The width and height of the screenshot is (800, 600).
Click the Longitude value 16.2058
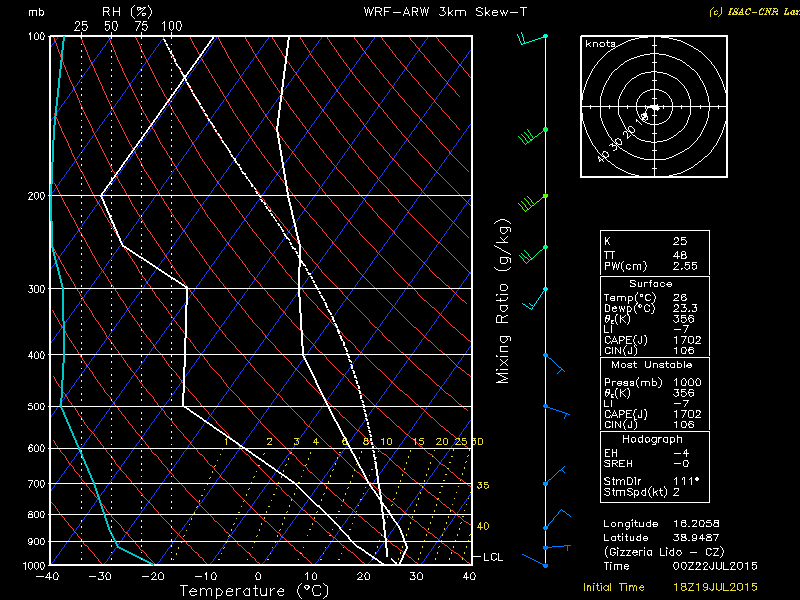click(x=696, y=524)
